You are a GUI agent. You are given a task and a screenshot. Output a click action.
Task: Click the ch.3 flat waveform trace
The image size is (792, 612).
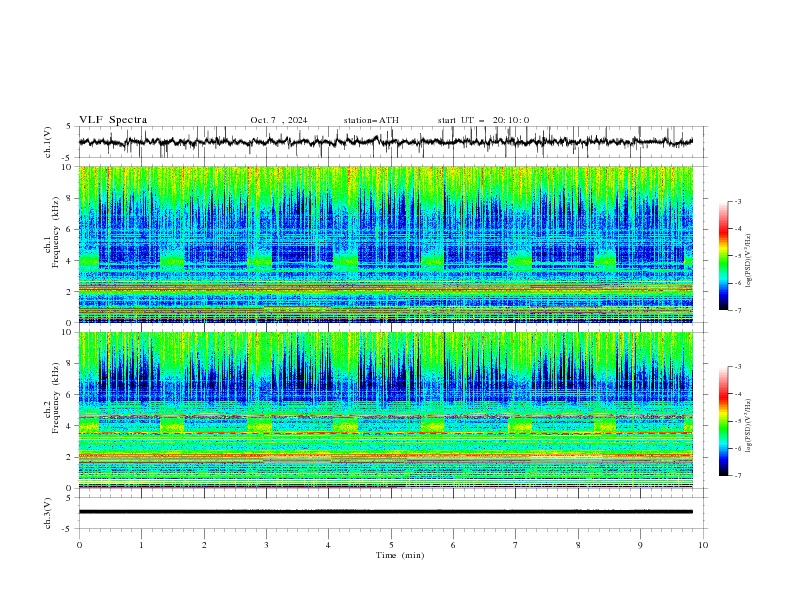click(386, 512)
